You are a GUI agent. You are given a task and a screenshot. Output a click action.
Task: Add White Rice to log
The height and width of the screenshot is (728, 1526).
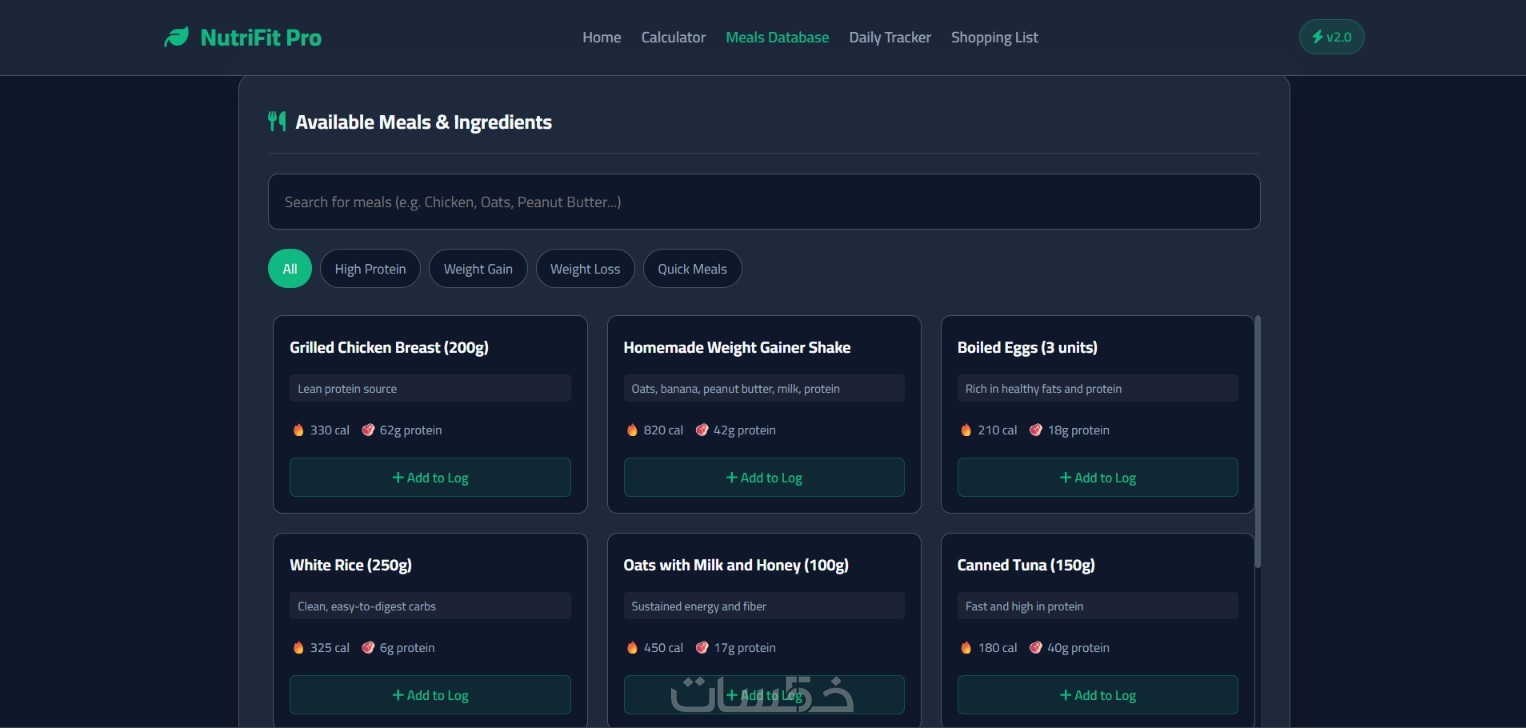pyautogui.click(x=430, y=695)
